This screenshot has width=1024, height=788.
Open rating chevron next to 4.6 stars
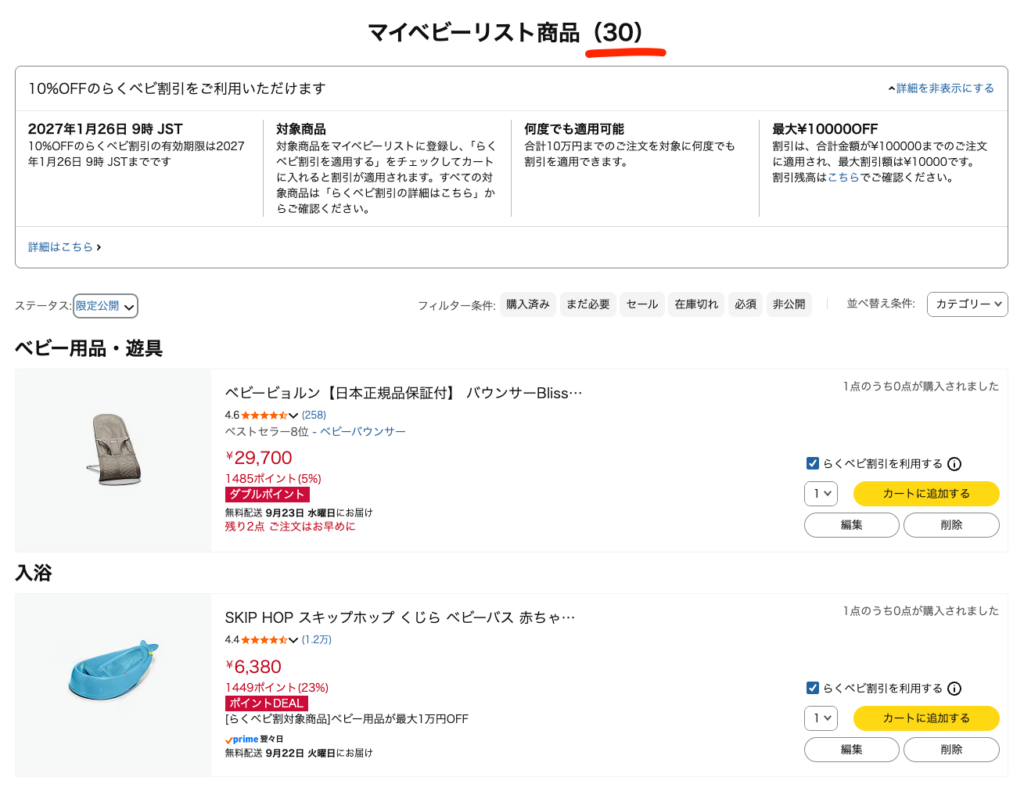coord(293,415)
